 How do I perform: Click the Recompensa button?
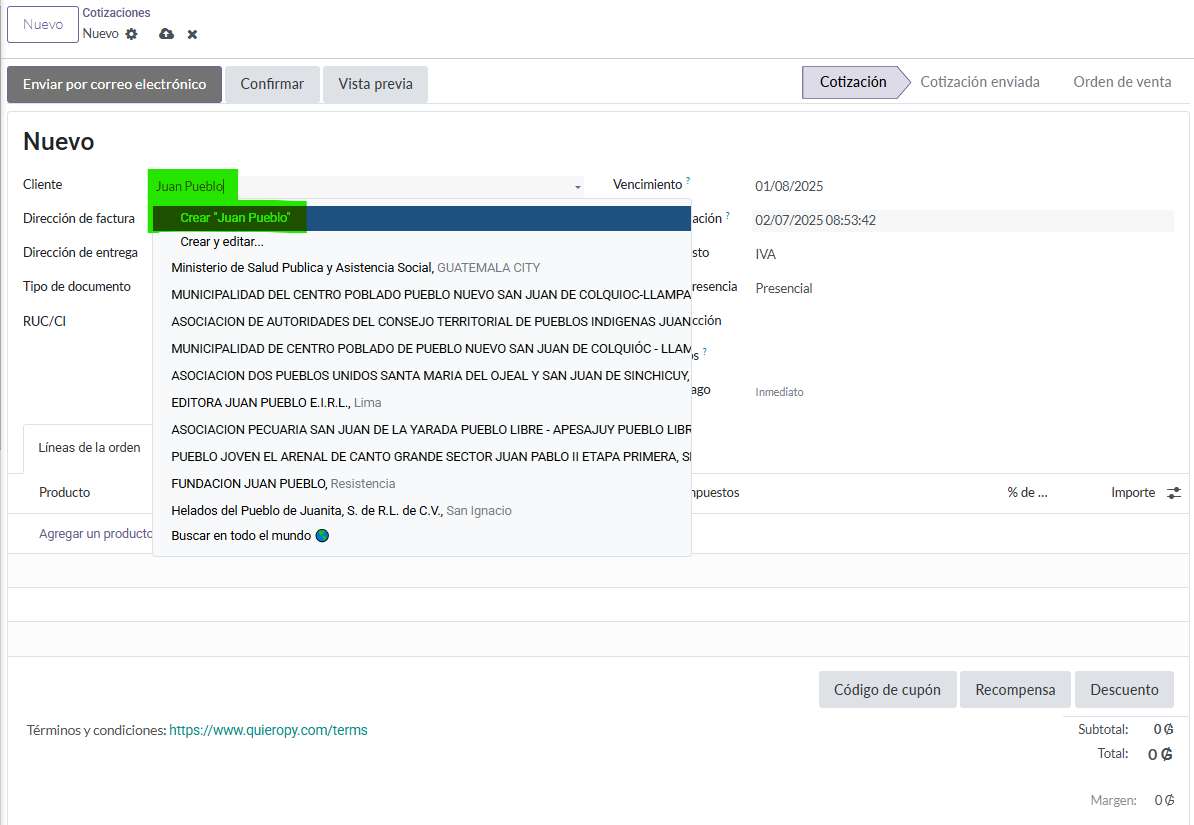point(1015,690)
